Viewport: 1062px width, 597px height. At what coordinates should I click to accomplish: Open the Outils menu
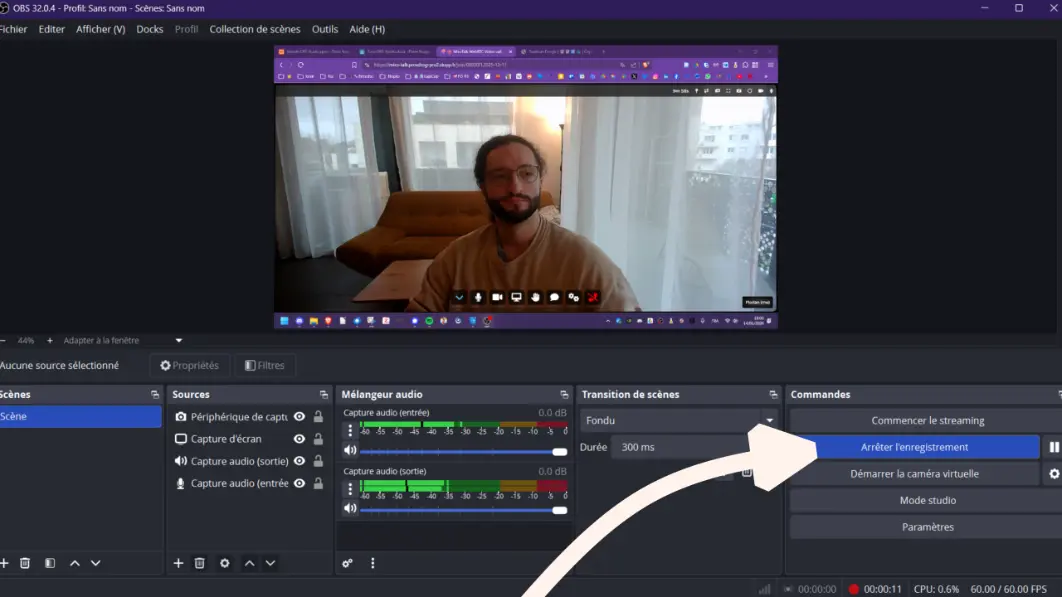tap(324, 29)
